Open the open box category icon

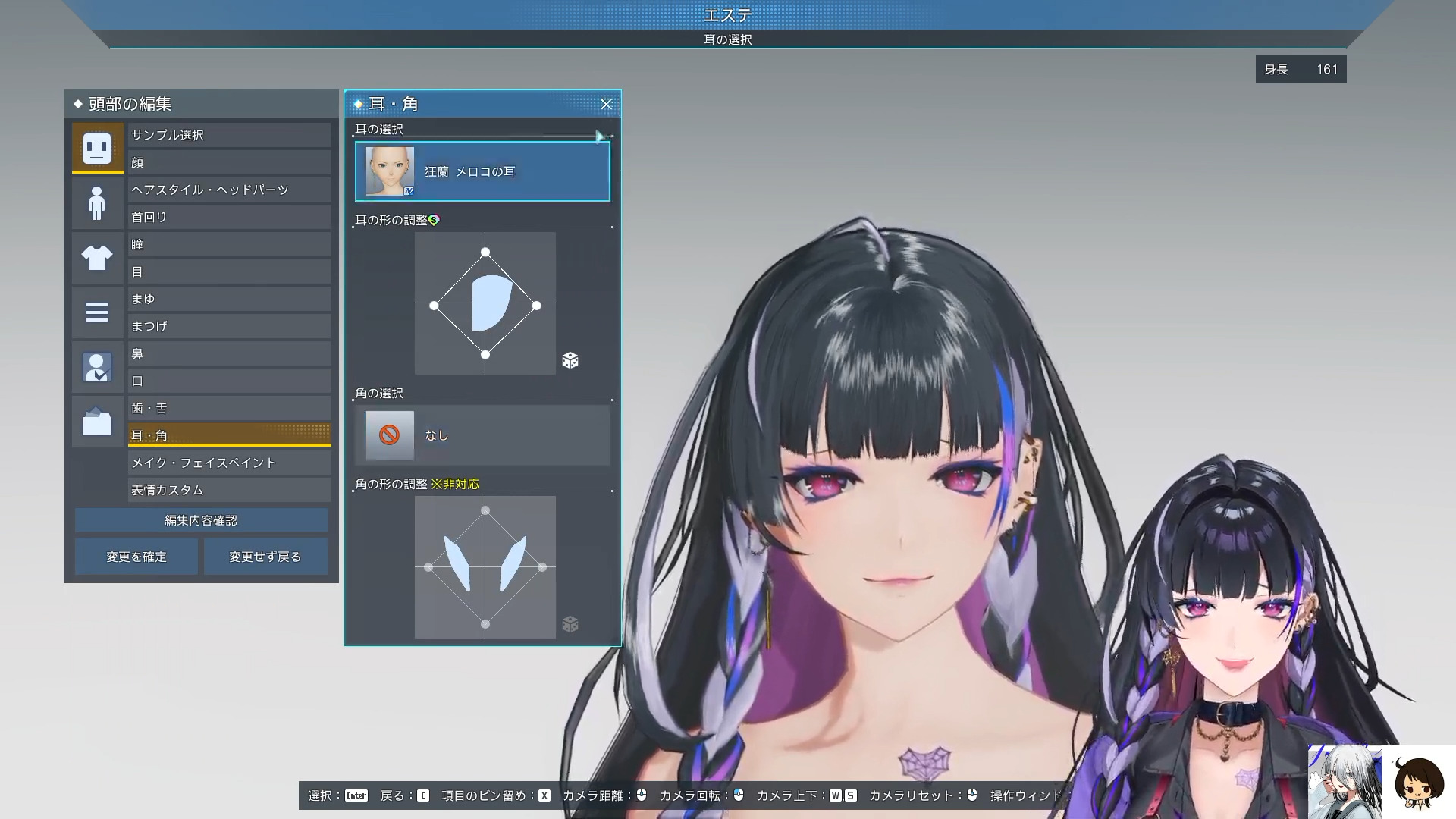coord(97,422)
